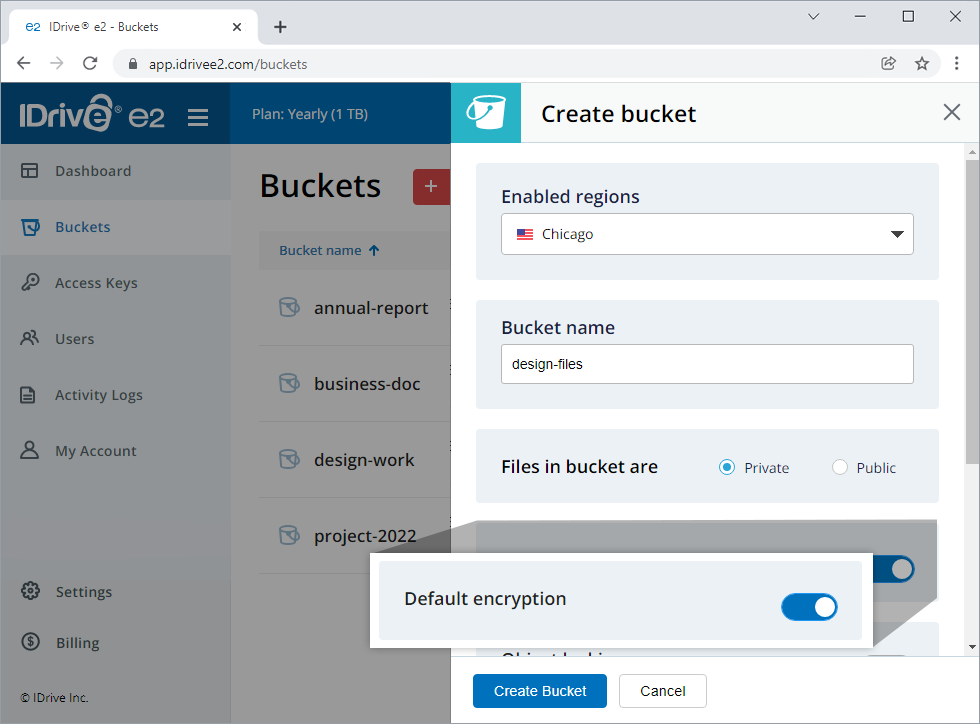Open a new browser tab

coord(280,27)
